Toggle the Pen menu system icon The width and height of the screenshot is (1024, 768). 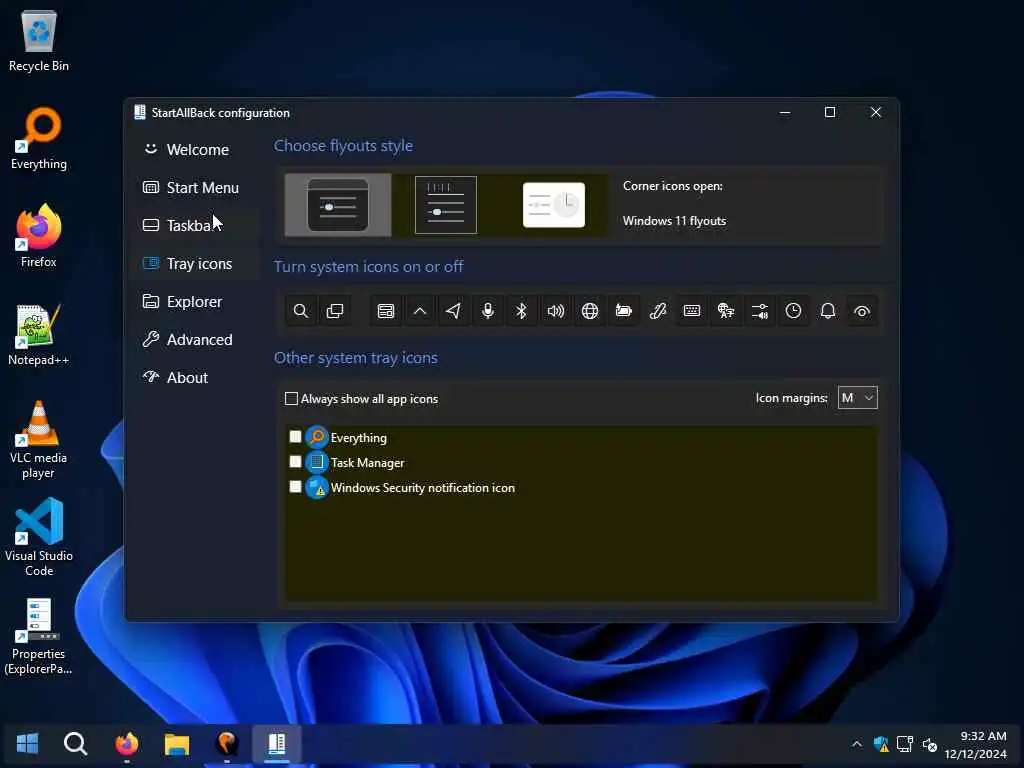(x=658, y=311)
